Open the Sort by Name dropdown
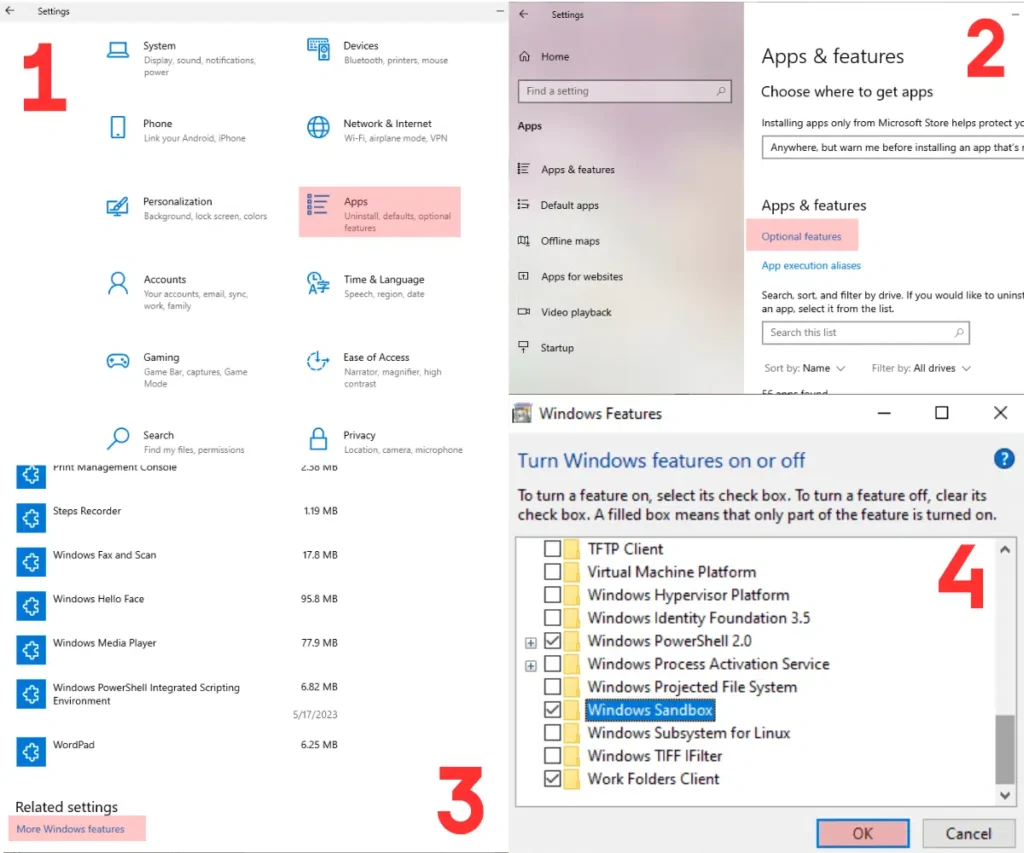Image resolution: width=1024 pixels, height=853 pixels. tap(805, 368)
